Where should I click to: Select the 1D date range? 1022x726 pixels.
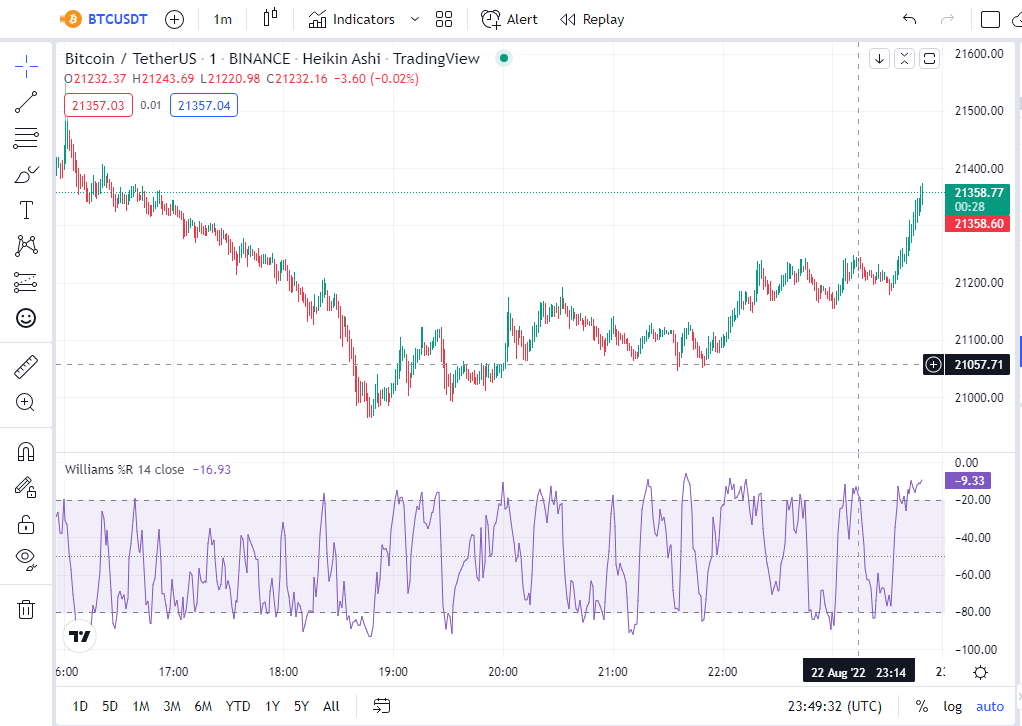[80, 706]
